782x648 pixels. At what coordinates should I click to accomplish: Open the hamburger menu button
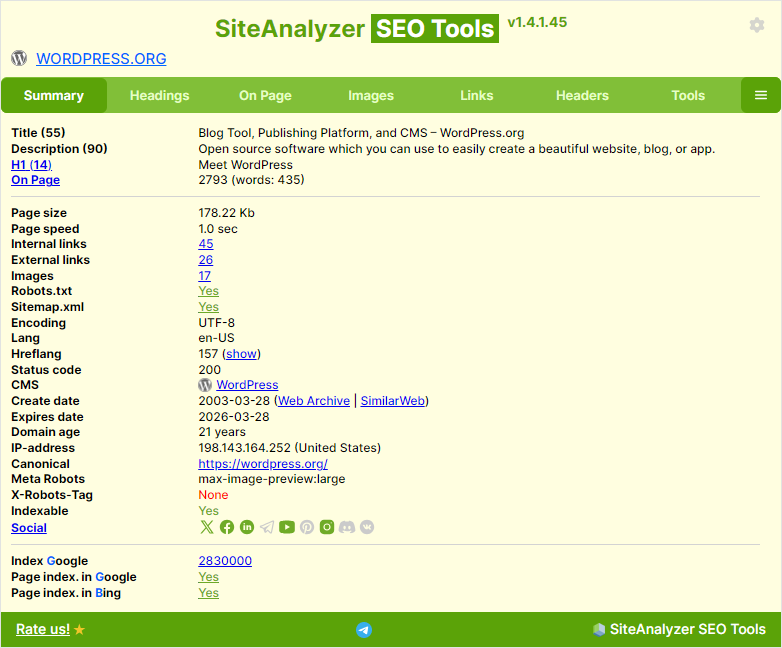pos(761,95)
